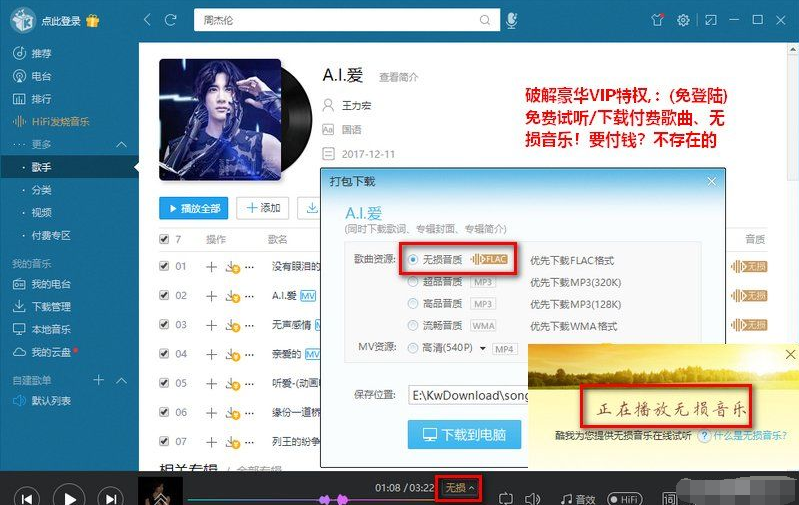
Task: Close the 打包下载 dialog
Action: [x=712, y=181]
